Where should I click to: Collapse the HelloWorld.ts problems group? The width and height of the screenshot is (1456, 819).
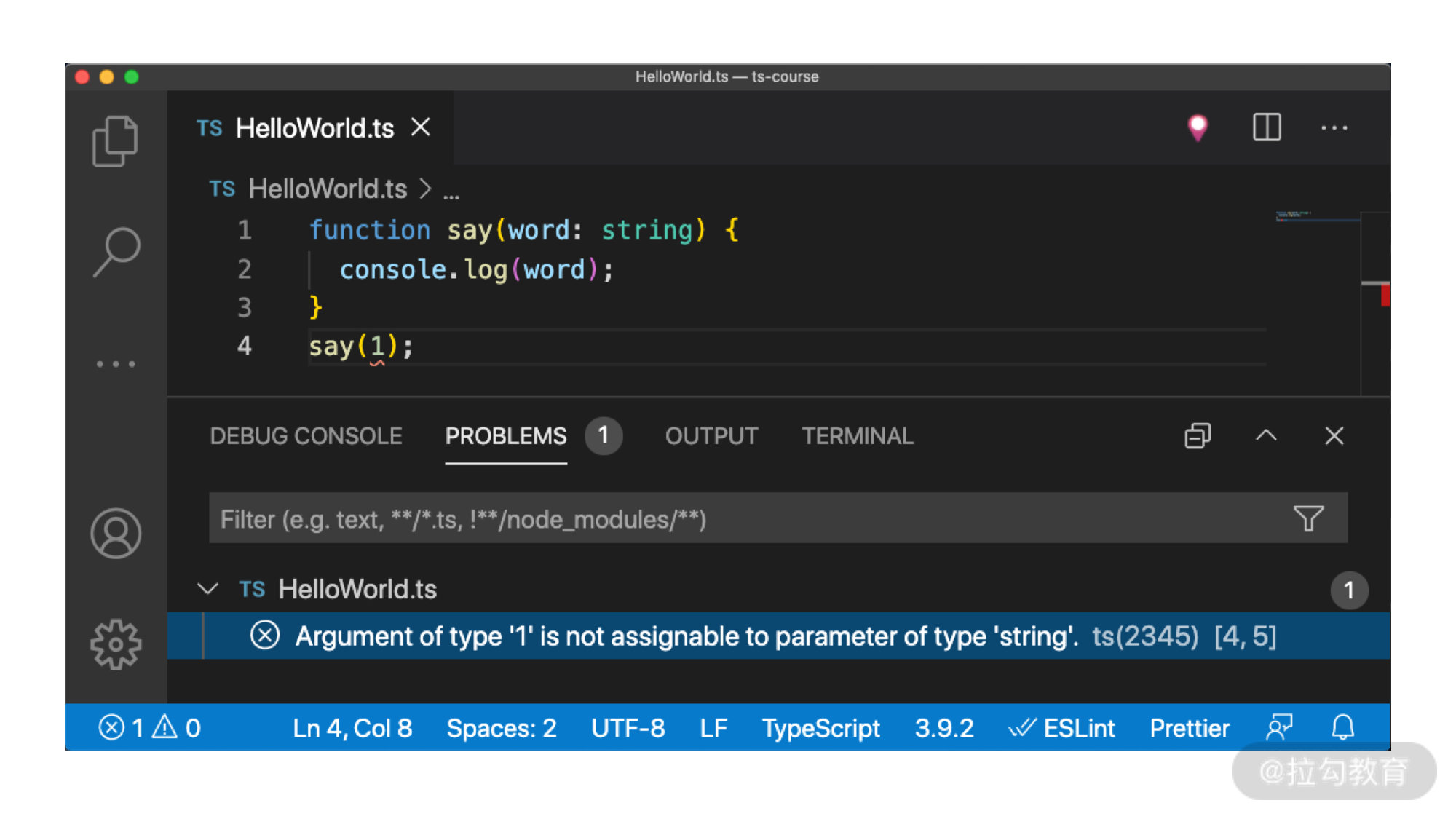point(208,588)
